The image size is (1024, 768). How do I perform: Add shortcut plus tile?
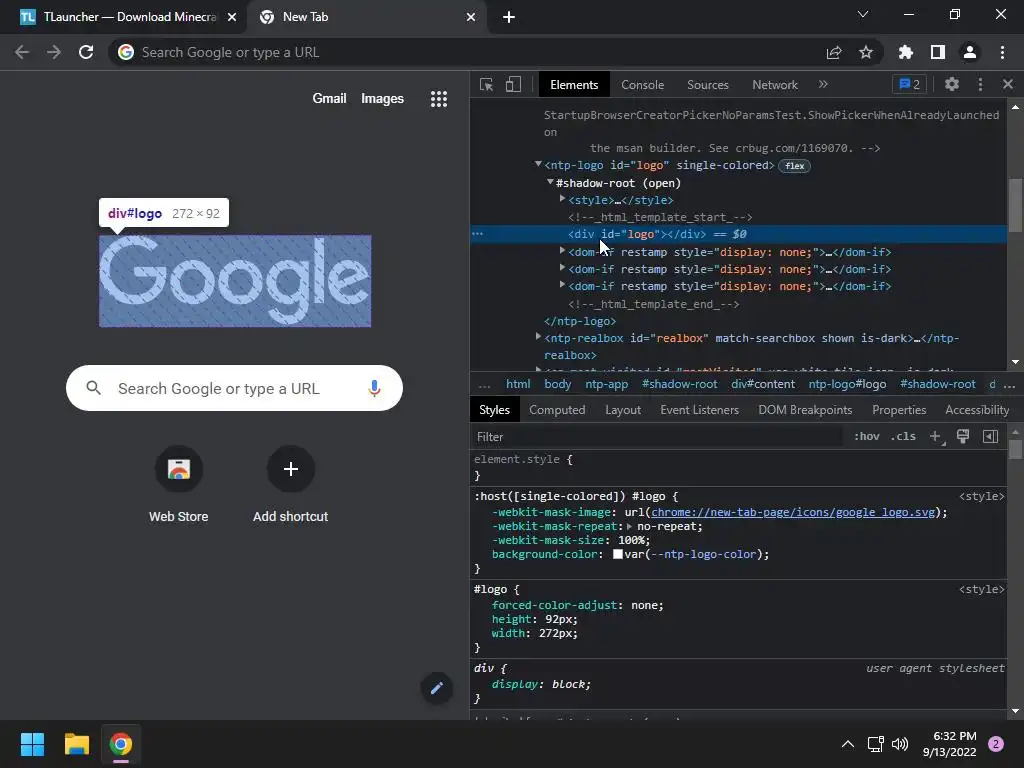[x=291, y=484]
